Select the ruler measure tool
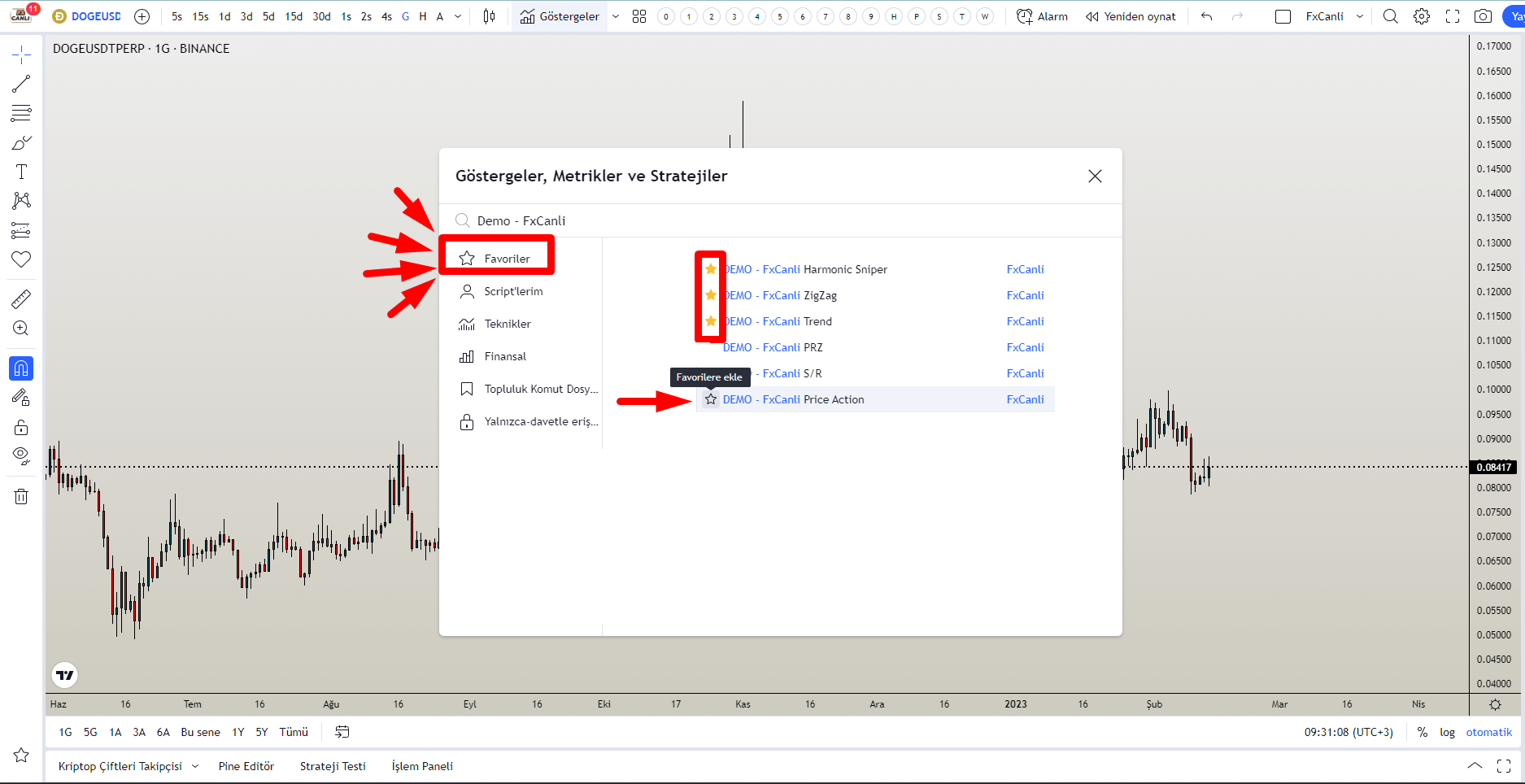This screenshot has width=1525, height=784. [21, 299]
